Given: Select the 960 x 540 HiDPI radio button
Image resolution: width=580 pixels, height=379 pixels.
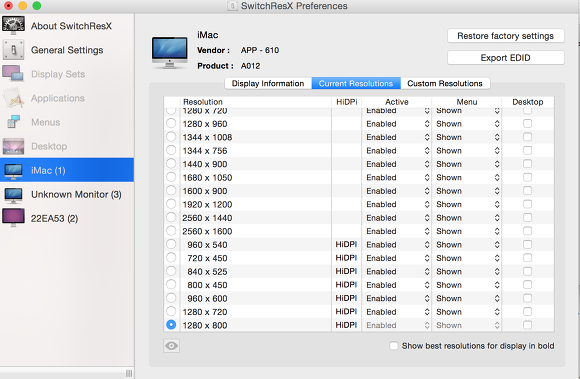Looking at the screenshot, I should 171,244.
